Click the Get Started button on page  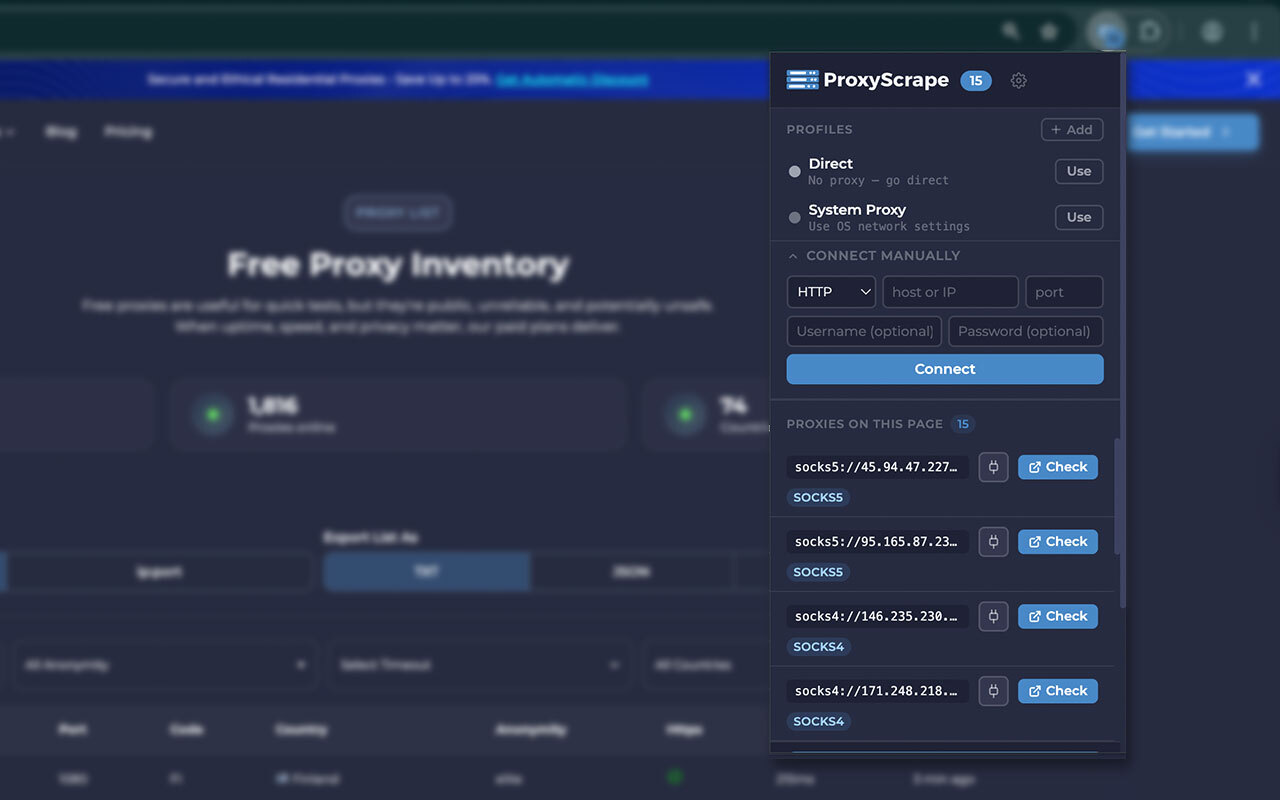pos(1192,132)
